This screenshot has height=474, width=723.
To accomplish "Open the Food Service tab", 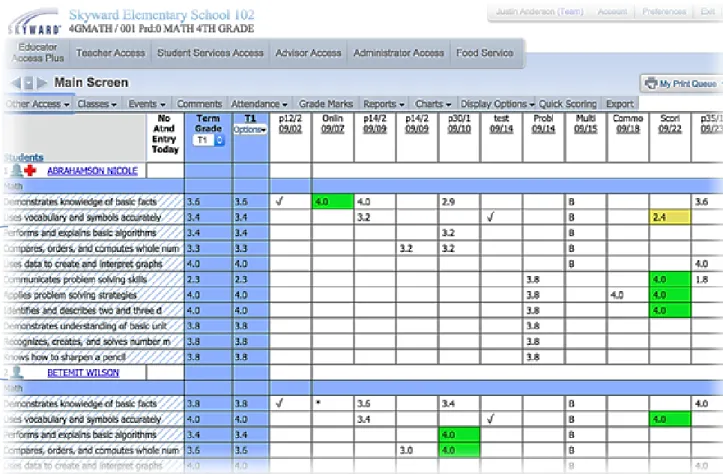I will pos(485,53).
